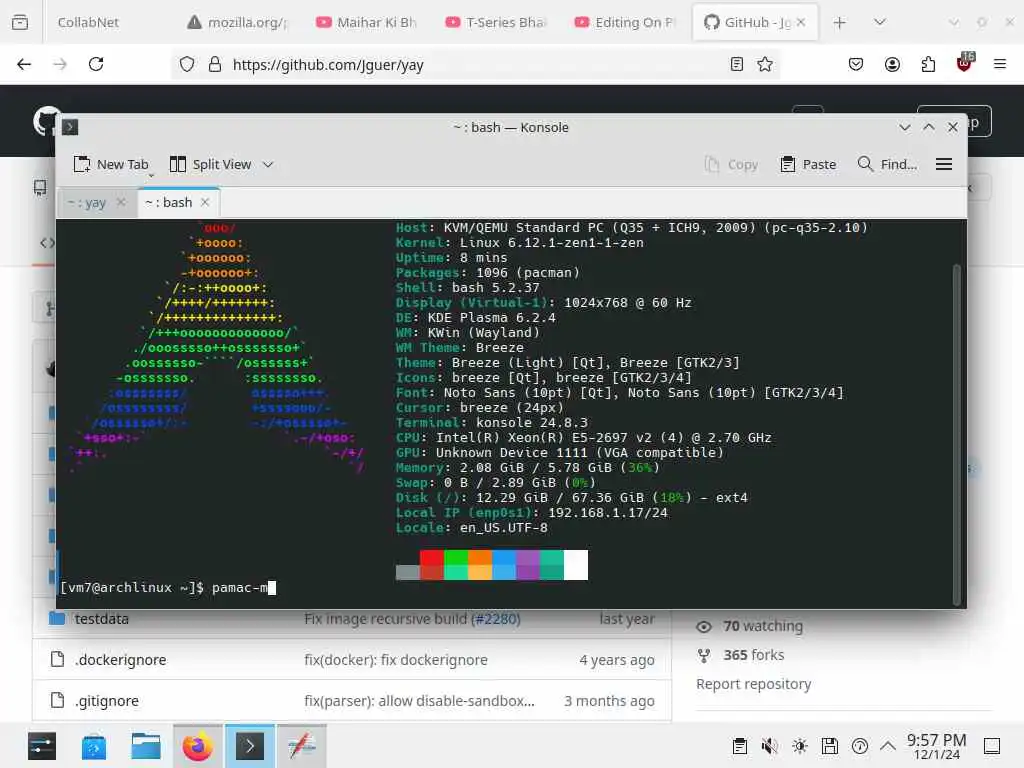The height and width of the screenshot is (768, 1024).
Task: Open clipboard tray icon
Action: click(x=740, y=746)
